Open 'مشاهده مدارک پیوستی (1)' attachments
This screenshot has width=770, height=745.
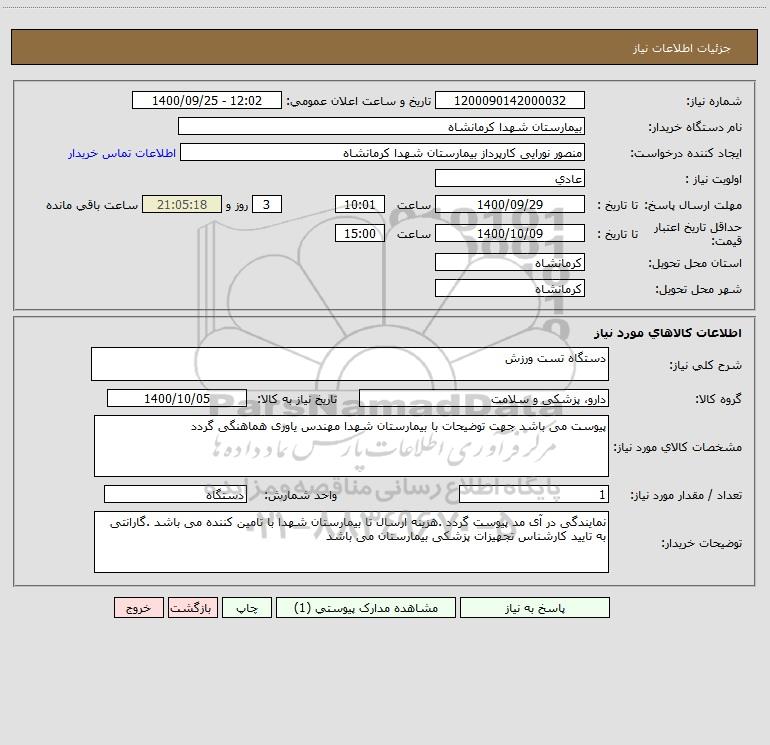[366, 607]
